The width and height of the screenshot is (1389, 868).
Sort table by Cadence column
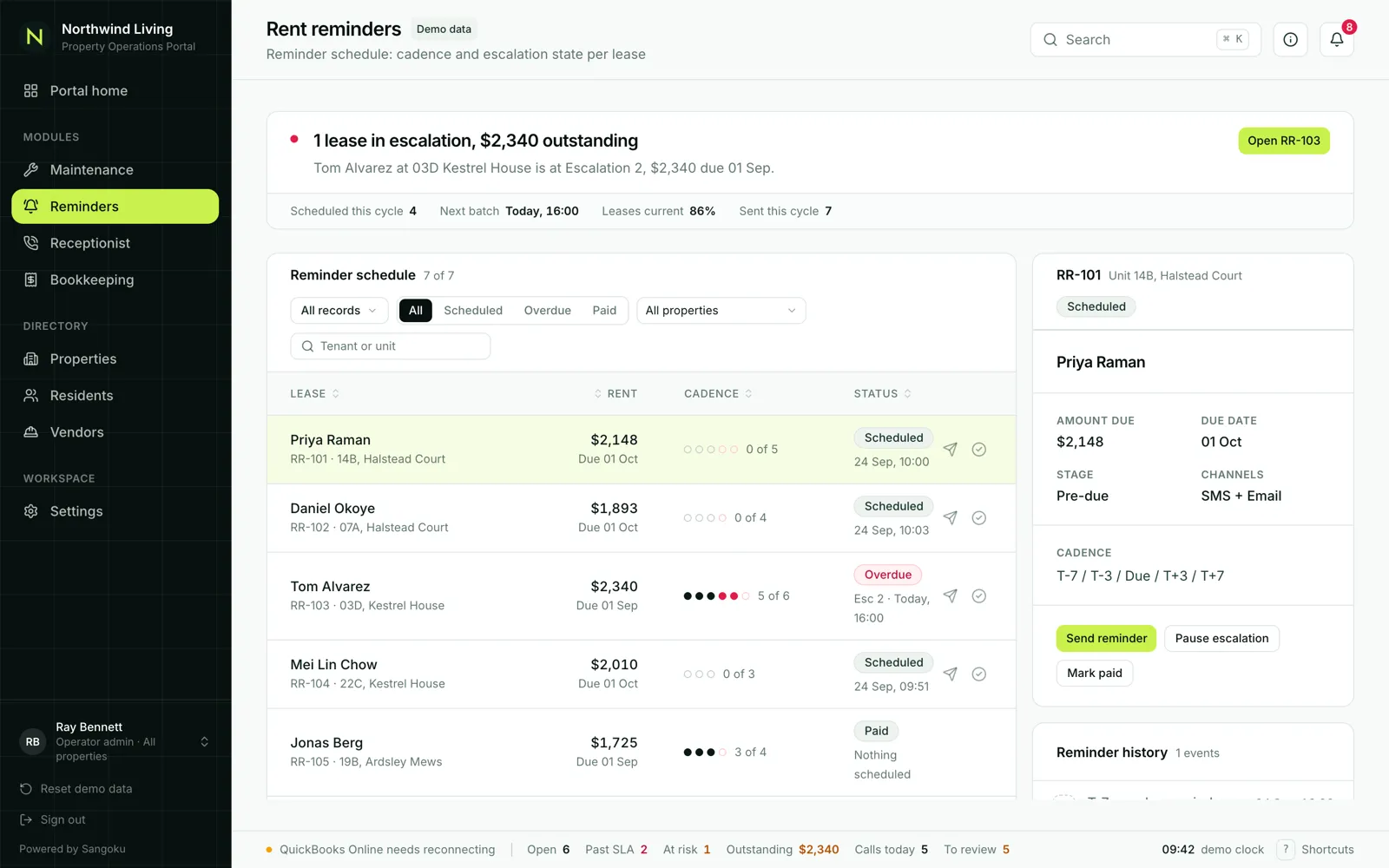coord(718,394)
